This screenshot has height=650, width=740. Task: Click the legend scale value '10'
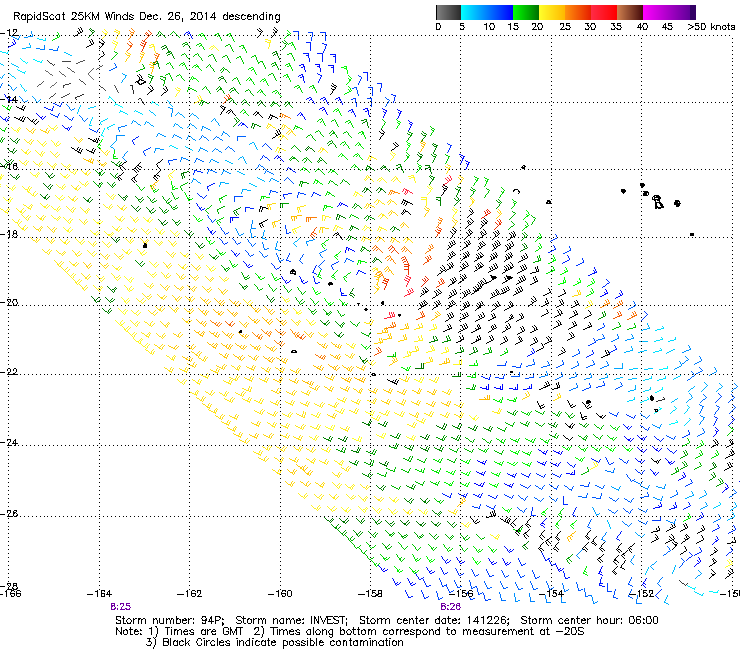tap(489, 27)
